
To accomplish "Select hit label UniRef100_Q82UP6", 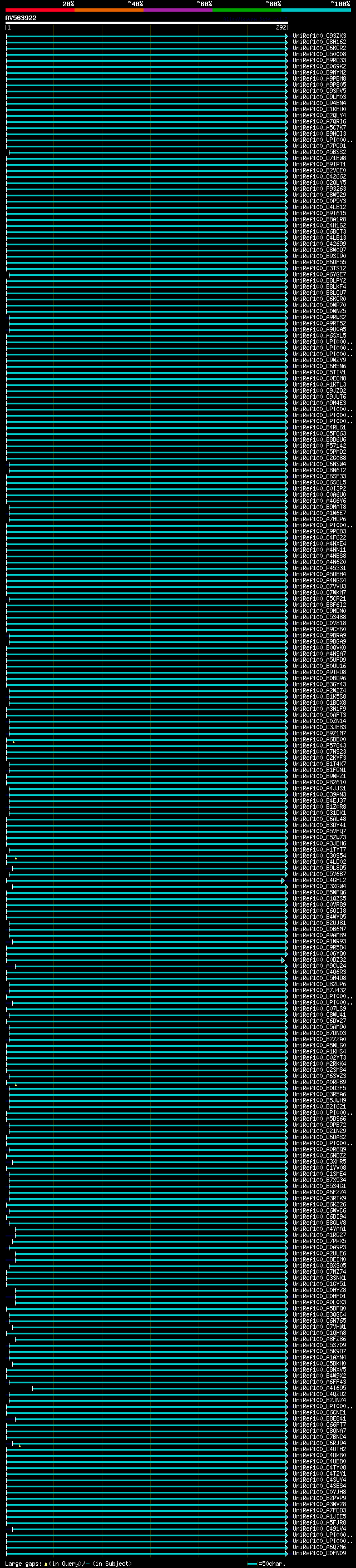I will coord(319,985).
